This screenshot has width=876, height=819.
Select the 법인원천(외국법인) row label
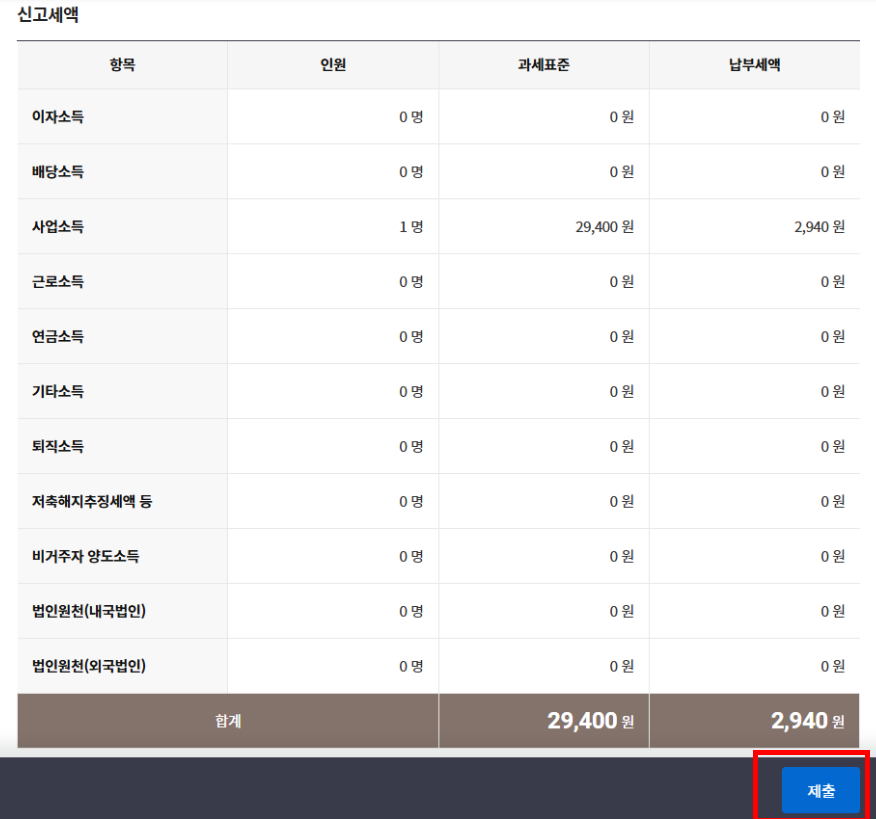pos(89,666)
